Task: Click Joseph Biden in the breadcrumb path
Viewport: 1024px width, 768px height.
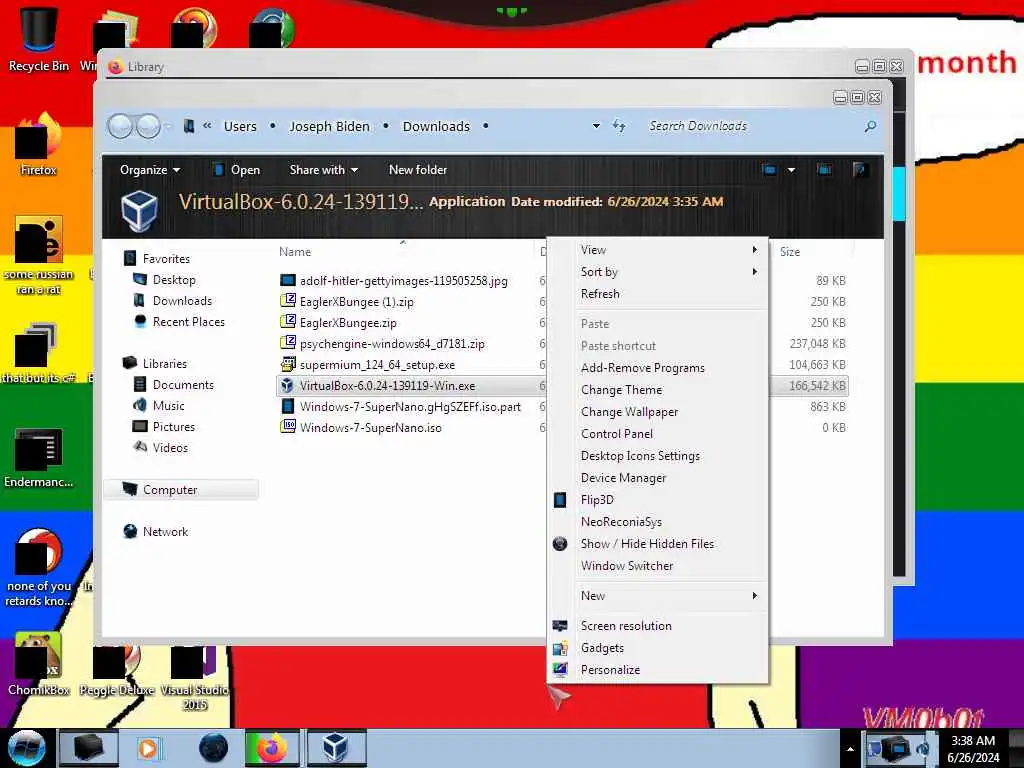Action: [329, 126]
